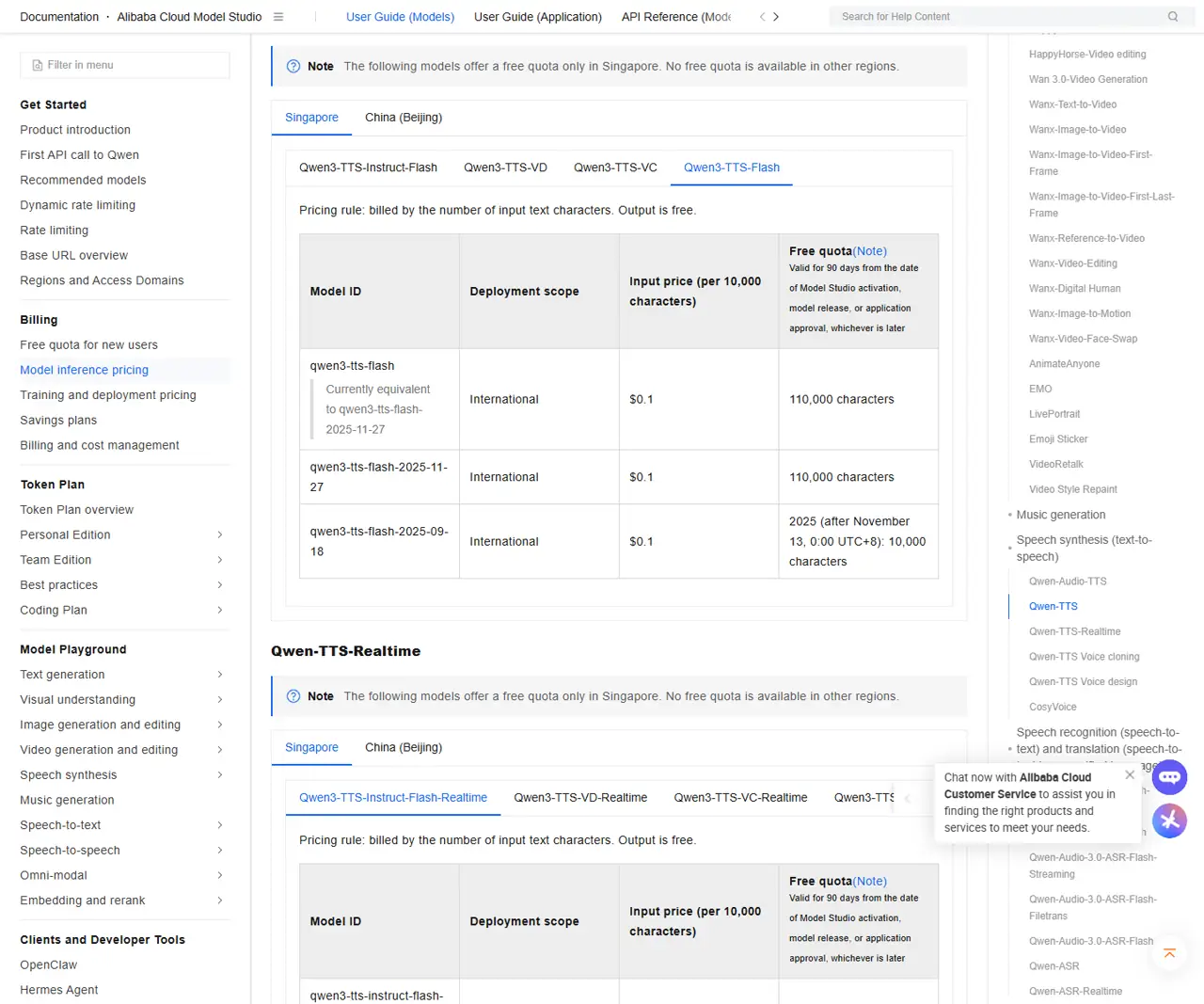Expand Image generation and editing section
Viewport: 1204px width, 1004px height.
[220, 725]
